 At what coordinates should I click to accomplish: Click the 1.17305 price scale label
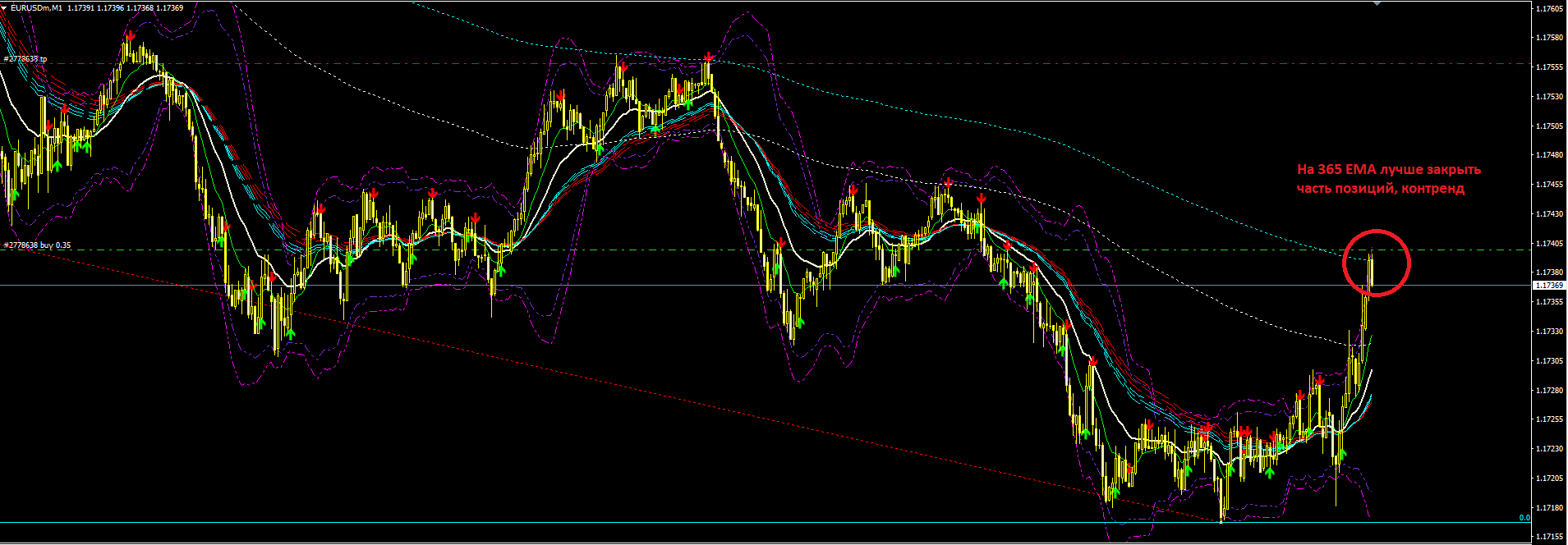coord(1549,361)
